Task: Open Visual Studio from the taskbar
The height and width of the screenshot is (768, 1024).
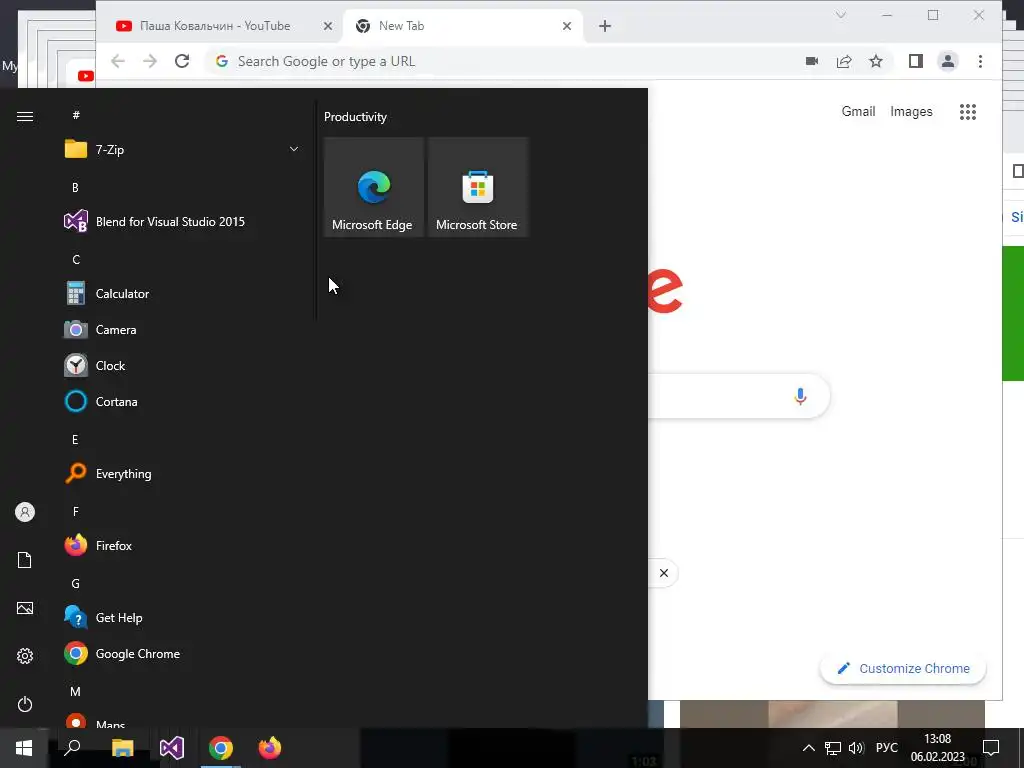Action: 172,748
